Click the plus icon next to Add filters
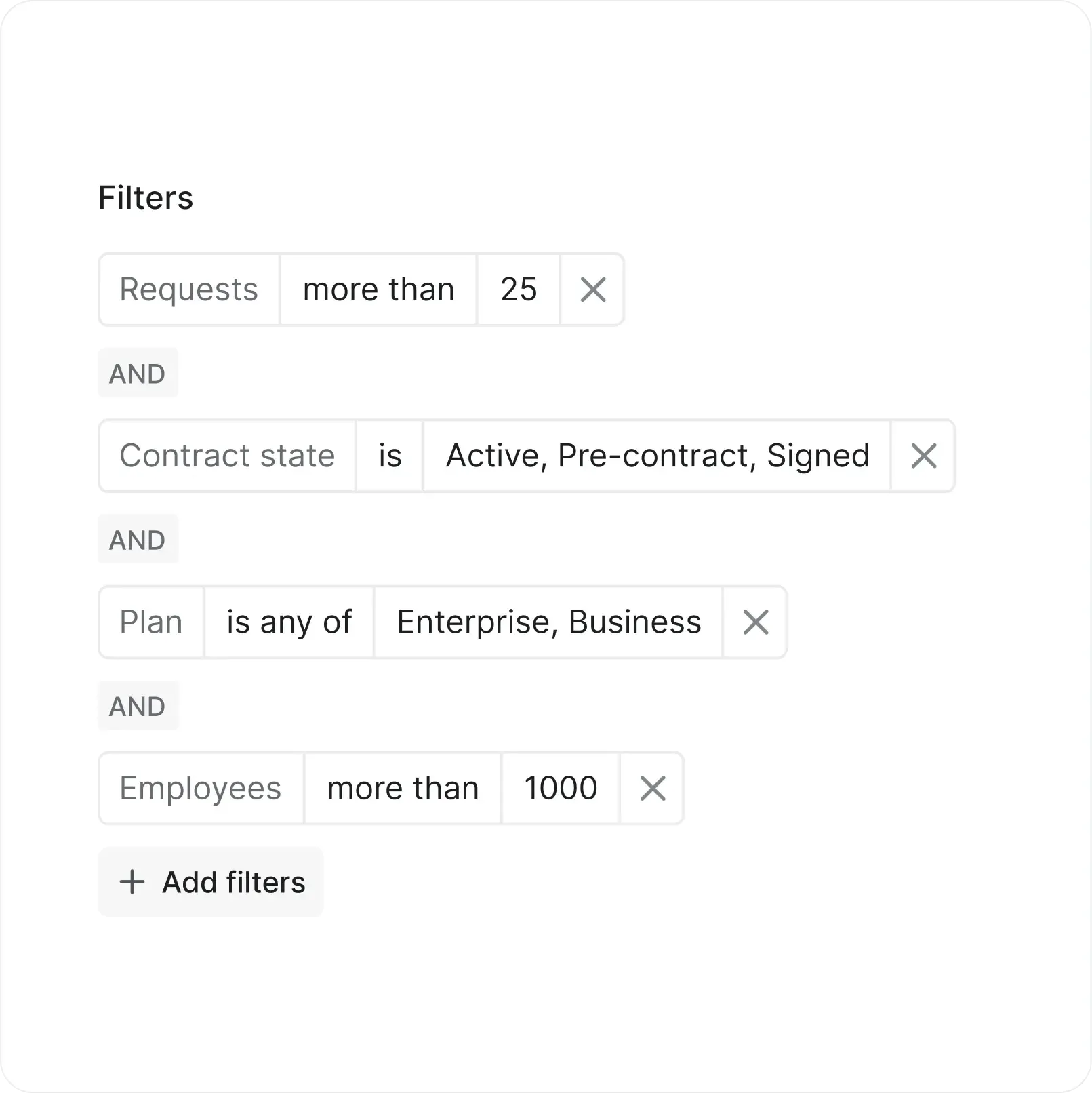Image resolution: width=1092 pixels, height=1093 pixels. pos(133,882)
